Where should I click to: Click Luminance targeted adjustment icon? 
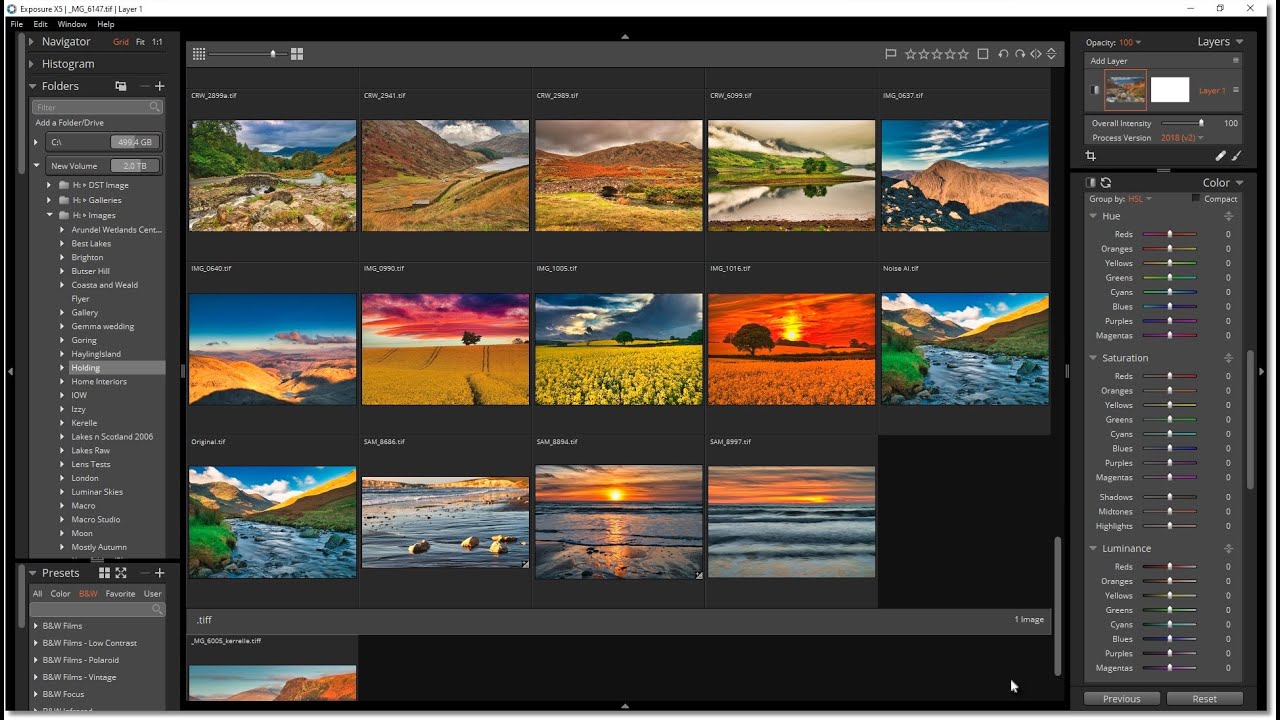point(1229,549)
